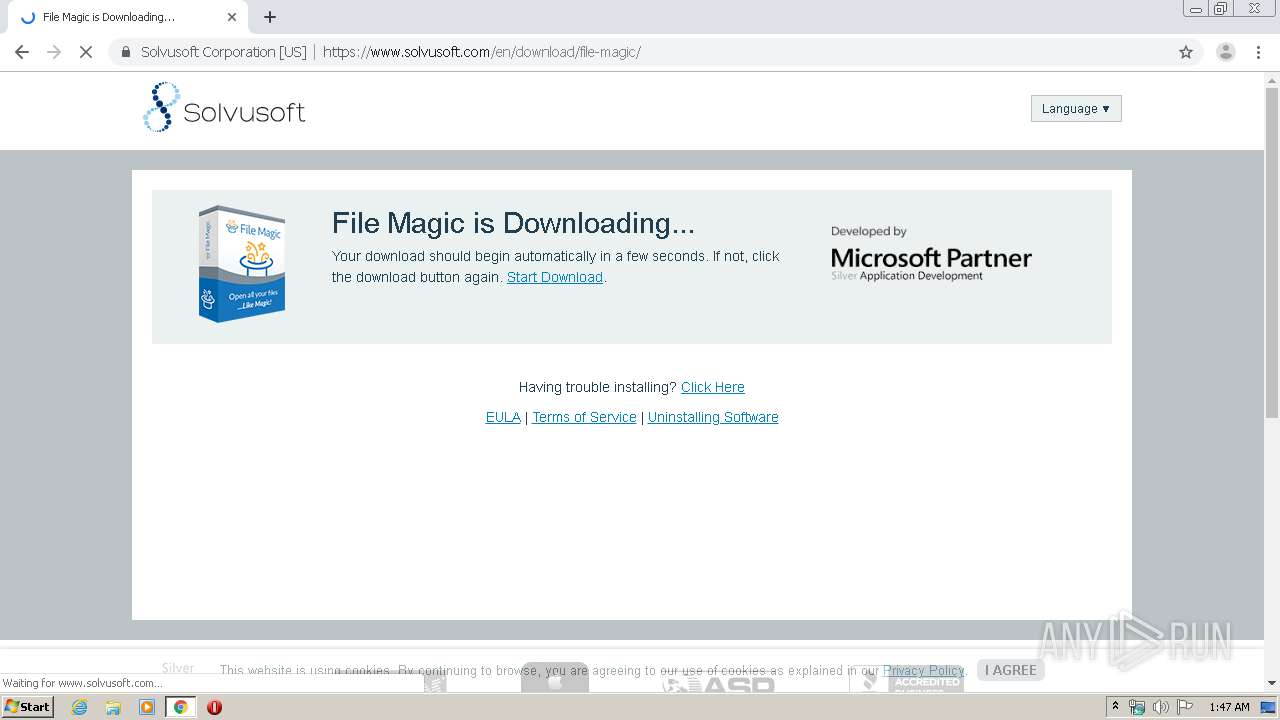Click the browser forward arrow

click(x=54, y=52)
